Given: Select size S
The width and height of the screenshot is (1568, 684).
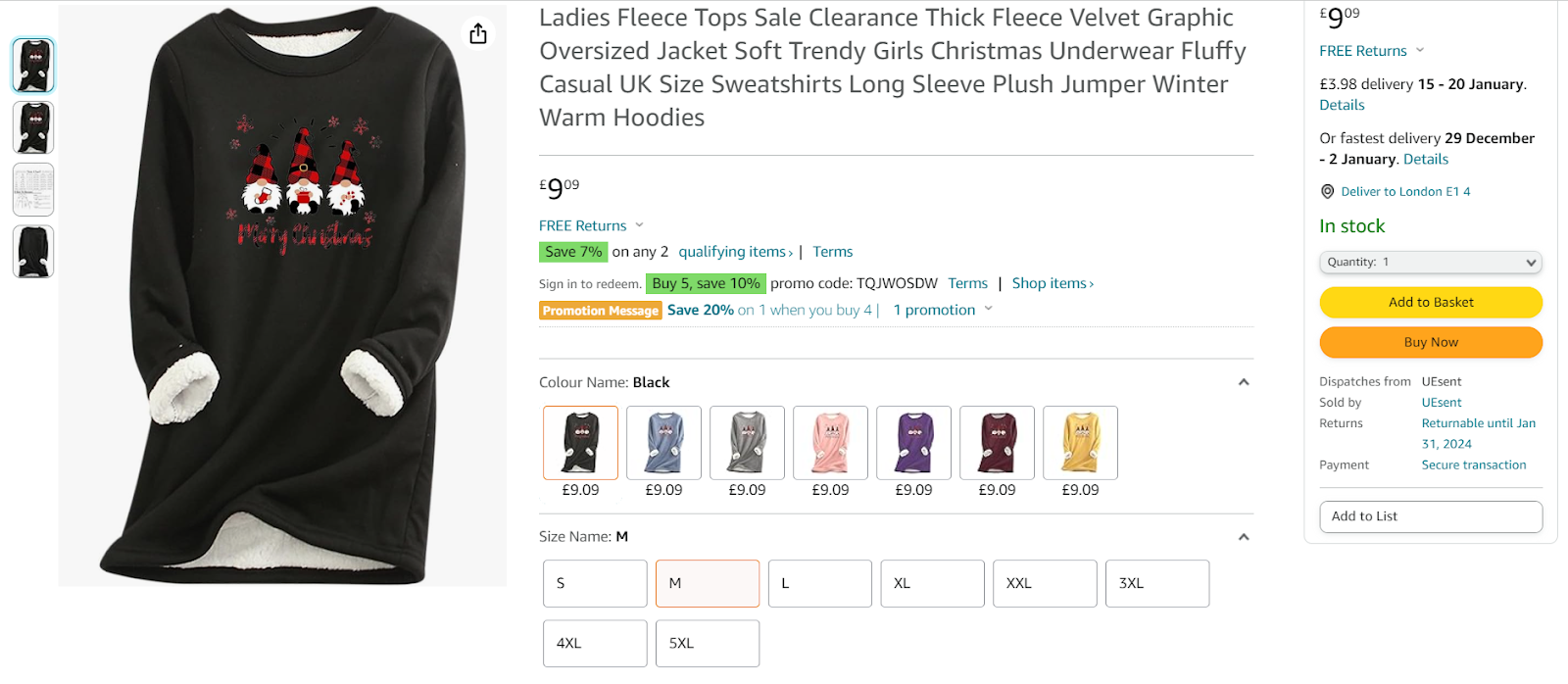Looking at the screenshot, I should click(595, 583).
